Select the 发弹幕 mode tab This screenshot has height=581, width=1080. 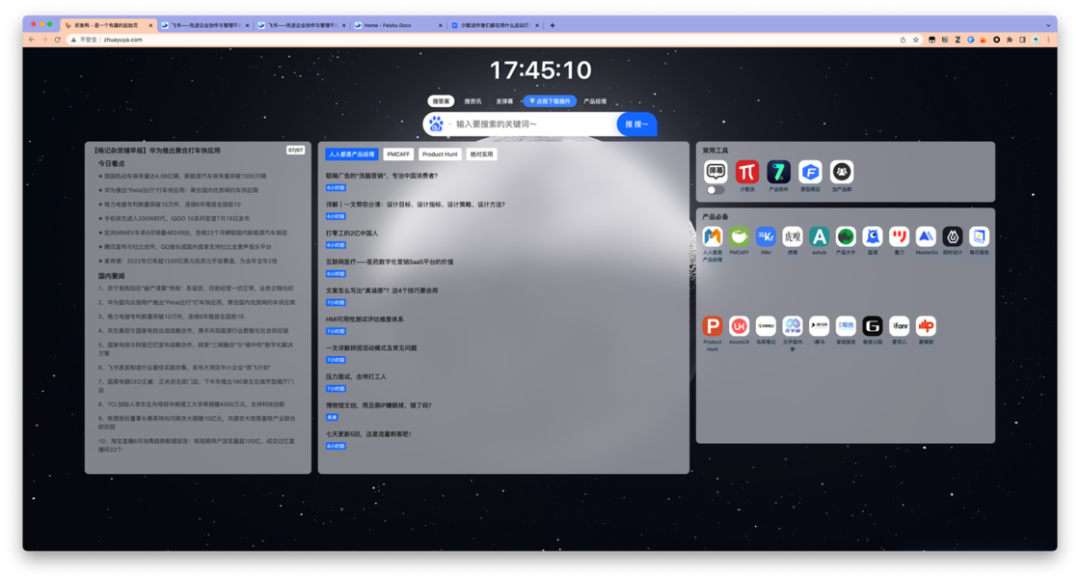tap(504, 101)
